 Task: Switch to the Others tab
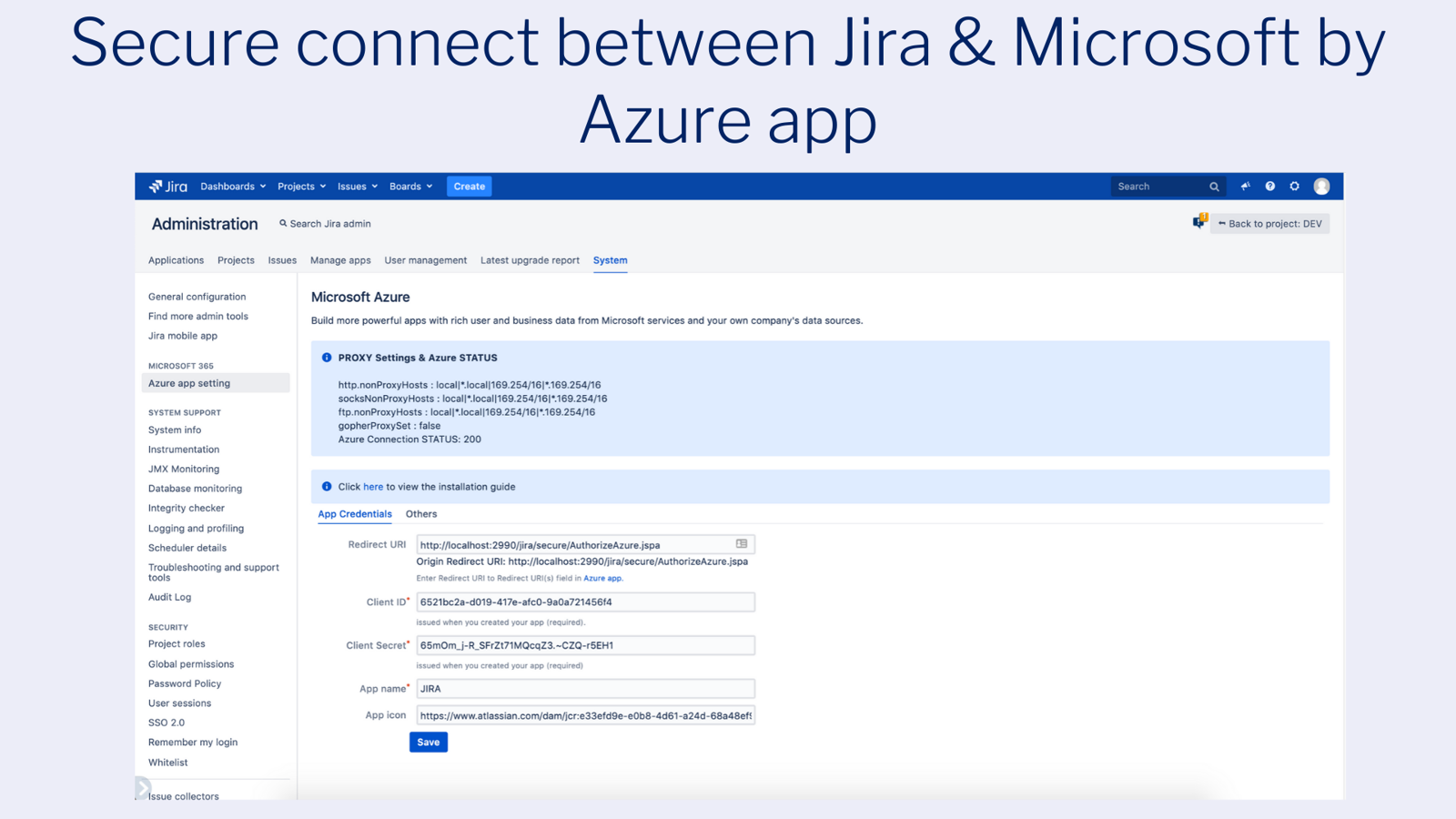pos(421,514)
